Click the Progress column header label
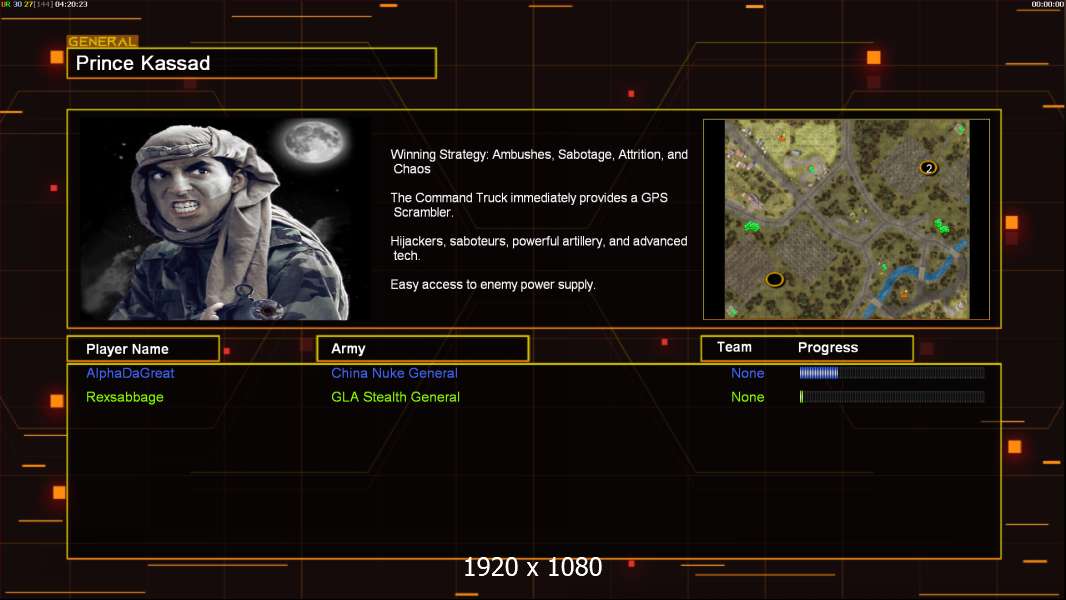1066x600 pixels. pos(828,347)
